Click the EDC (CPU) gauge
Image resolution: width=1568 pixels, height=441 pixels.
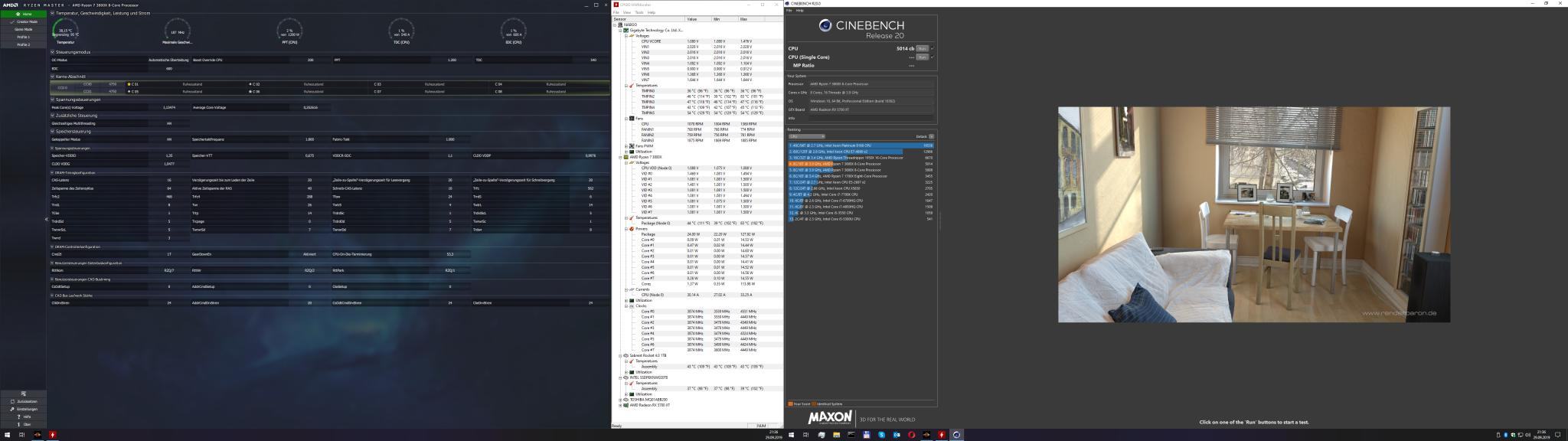click(513, 31)
